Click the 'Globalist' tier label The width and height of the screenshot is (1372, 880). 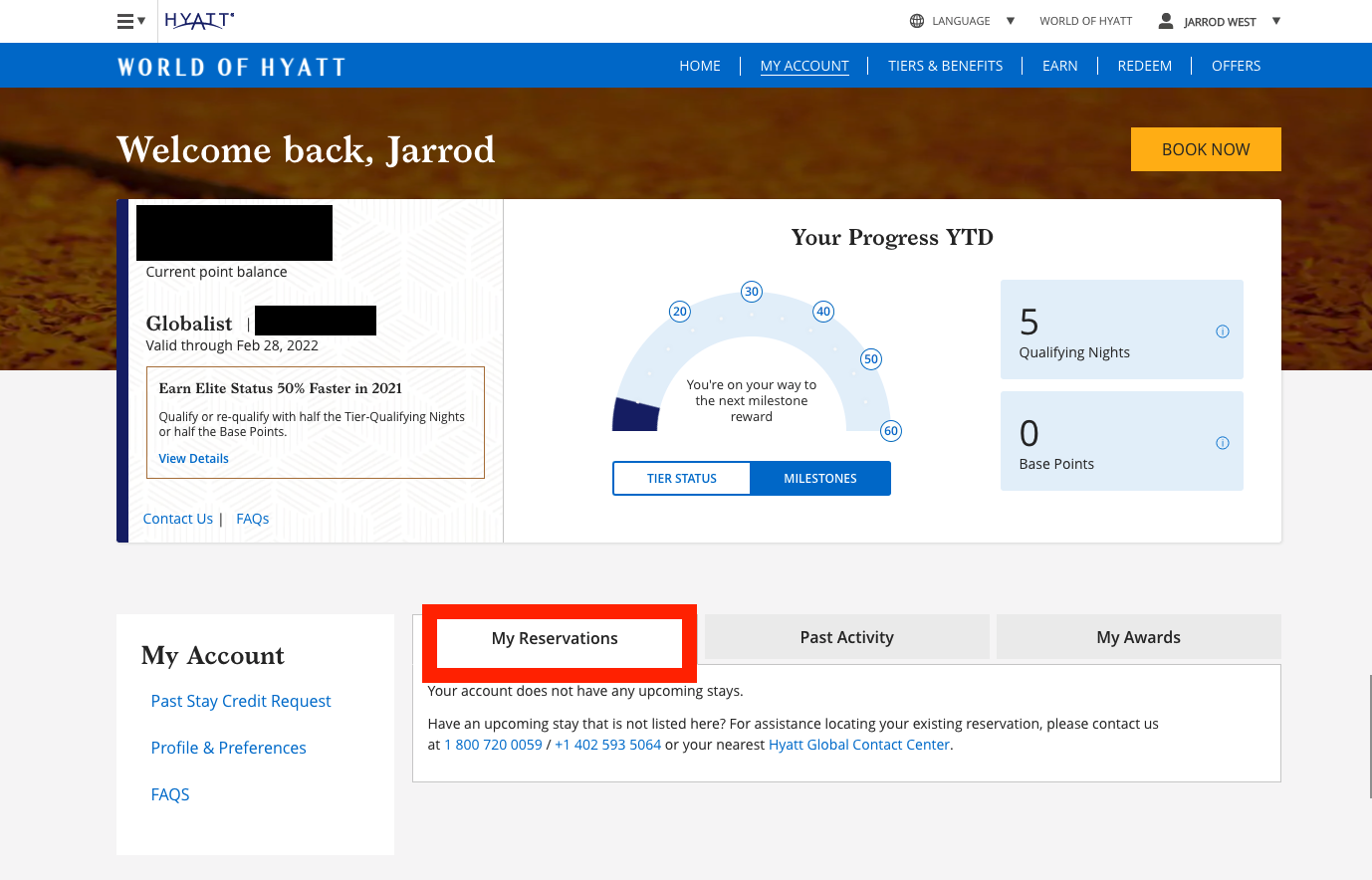[x=189, y=324]
